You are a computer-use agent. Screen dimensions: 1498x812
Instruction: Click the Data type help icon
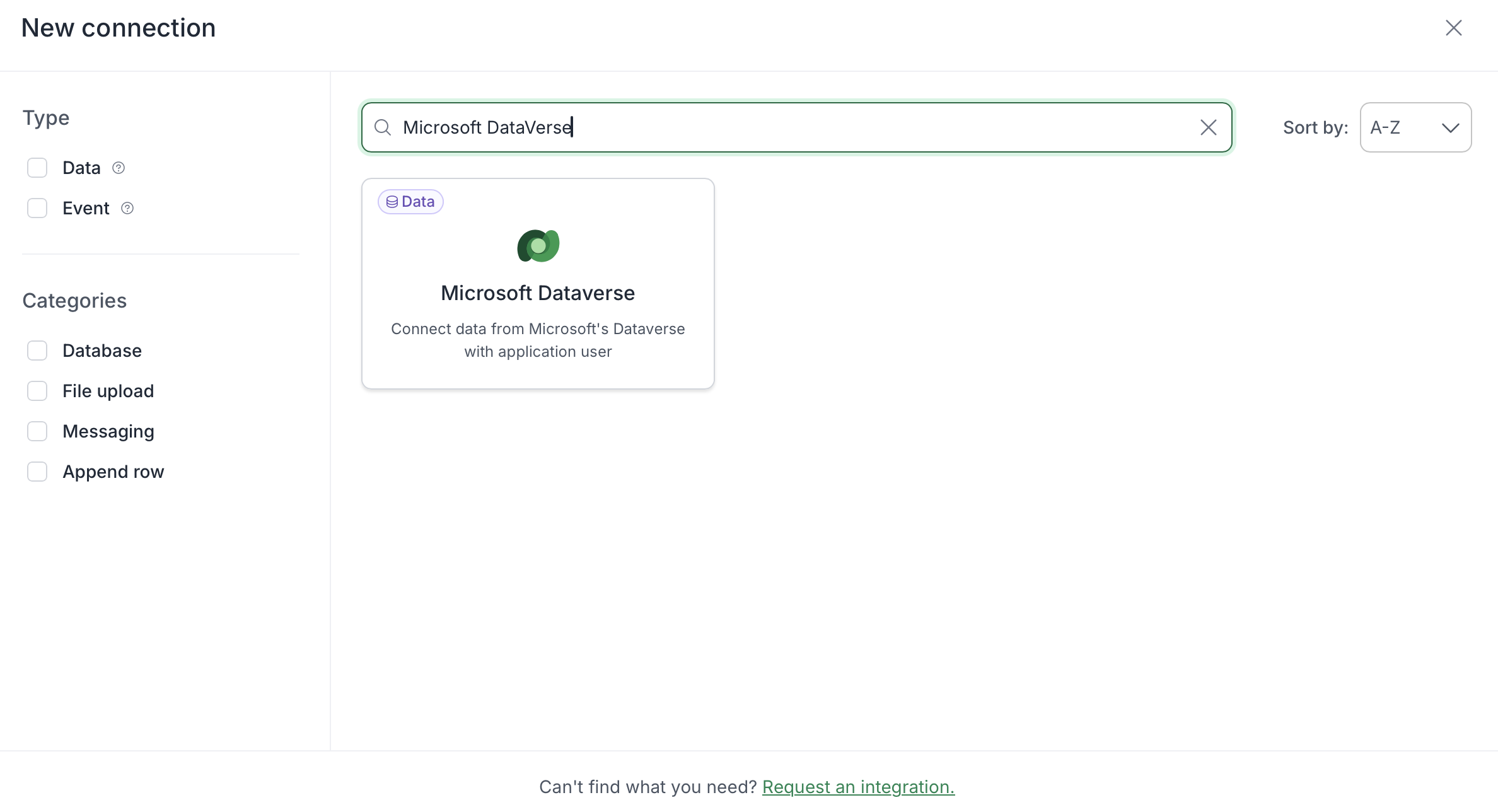pos(119,168)
